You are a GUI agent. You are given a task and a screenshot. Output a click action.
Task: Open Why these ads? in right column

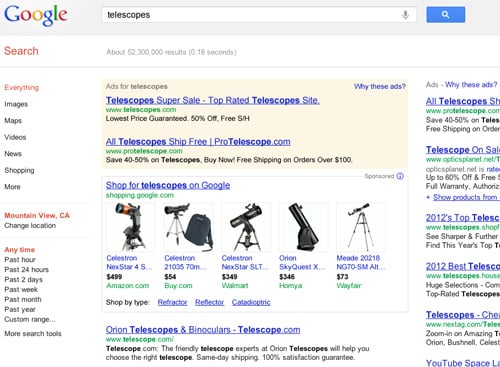tap(471, 85)
